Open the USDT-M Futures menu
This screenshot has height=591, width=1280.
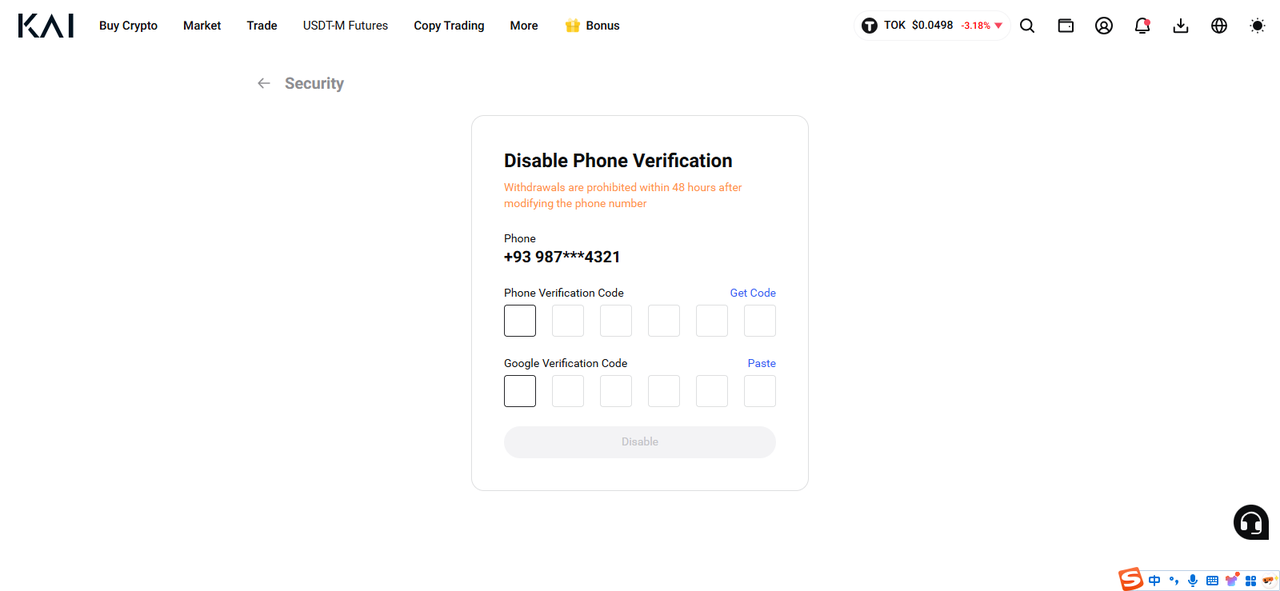345,26
